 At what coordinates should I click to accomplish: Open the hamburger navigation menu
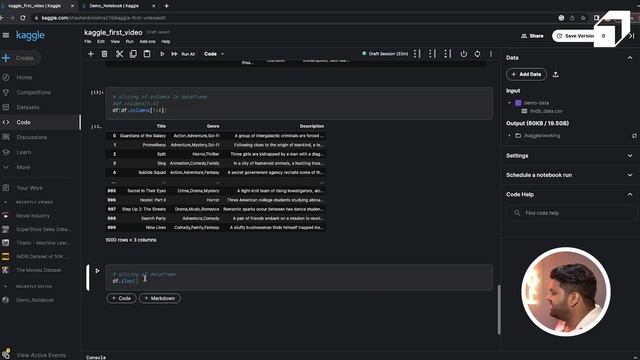(x=6, y=36)
